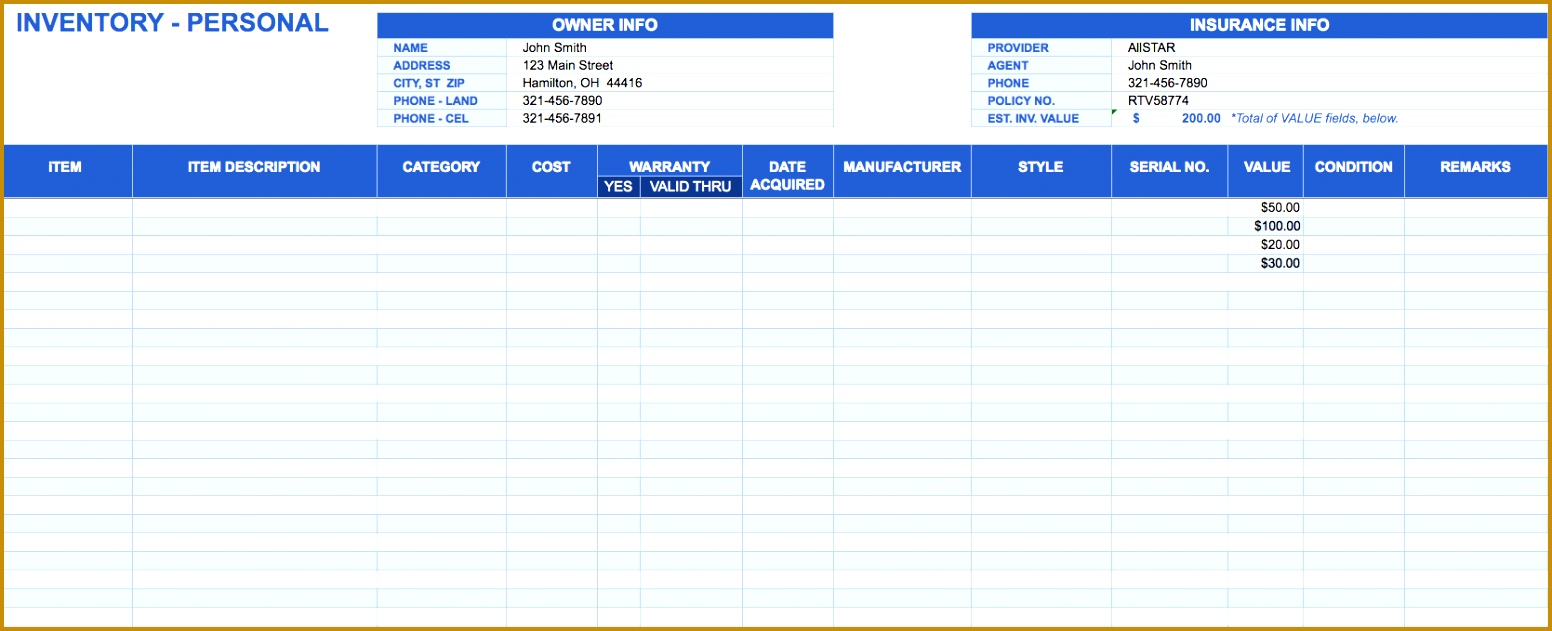The height and width of the screenshot is (631, 1552).
Task: Click the REMARKS column header
Action: tap(1477, 167)
